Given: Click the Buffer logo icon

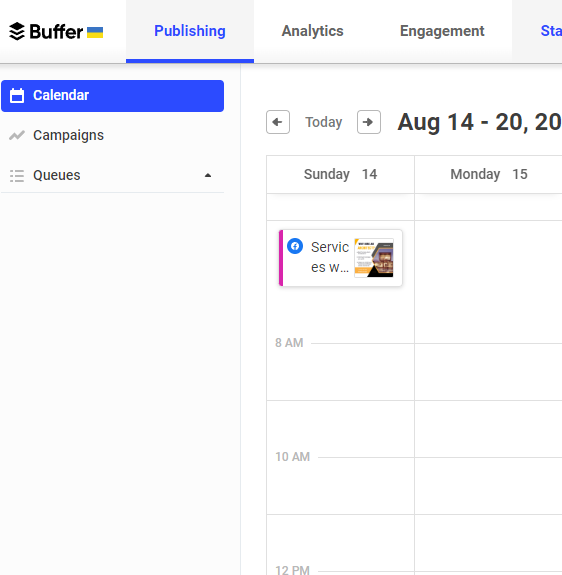Looking at the screenshot, I should click(16, 32).
